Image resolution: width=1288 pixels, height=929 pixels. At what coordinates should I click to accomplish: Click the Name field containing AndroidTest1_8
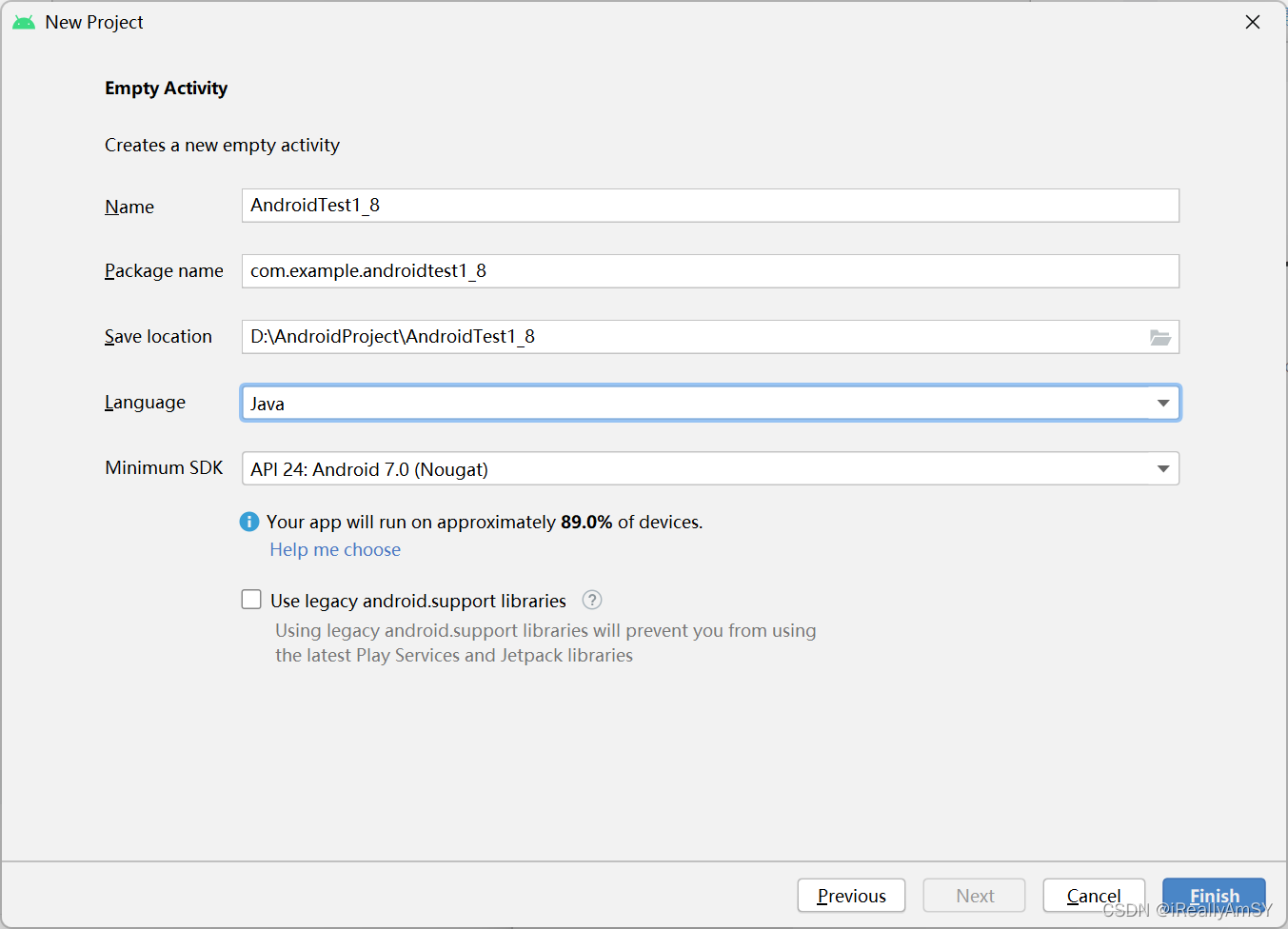[x=710, y=206]
